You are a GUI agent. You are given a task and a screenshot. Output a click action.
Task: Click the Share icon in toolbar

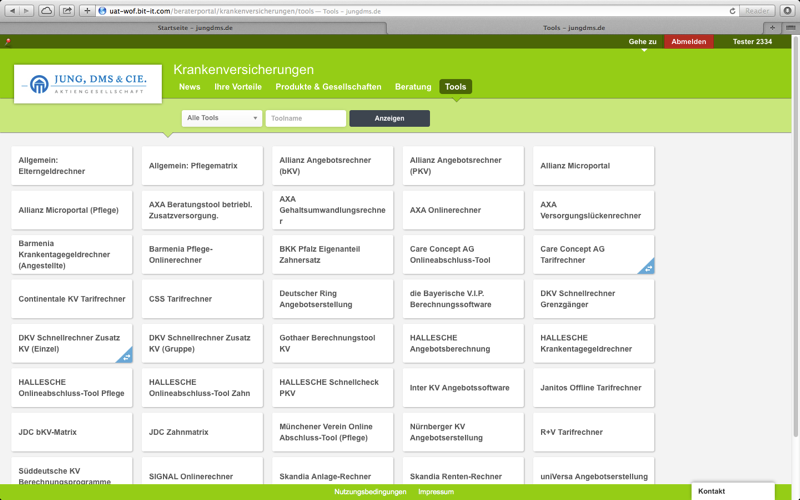coord(67,11)
